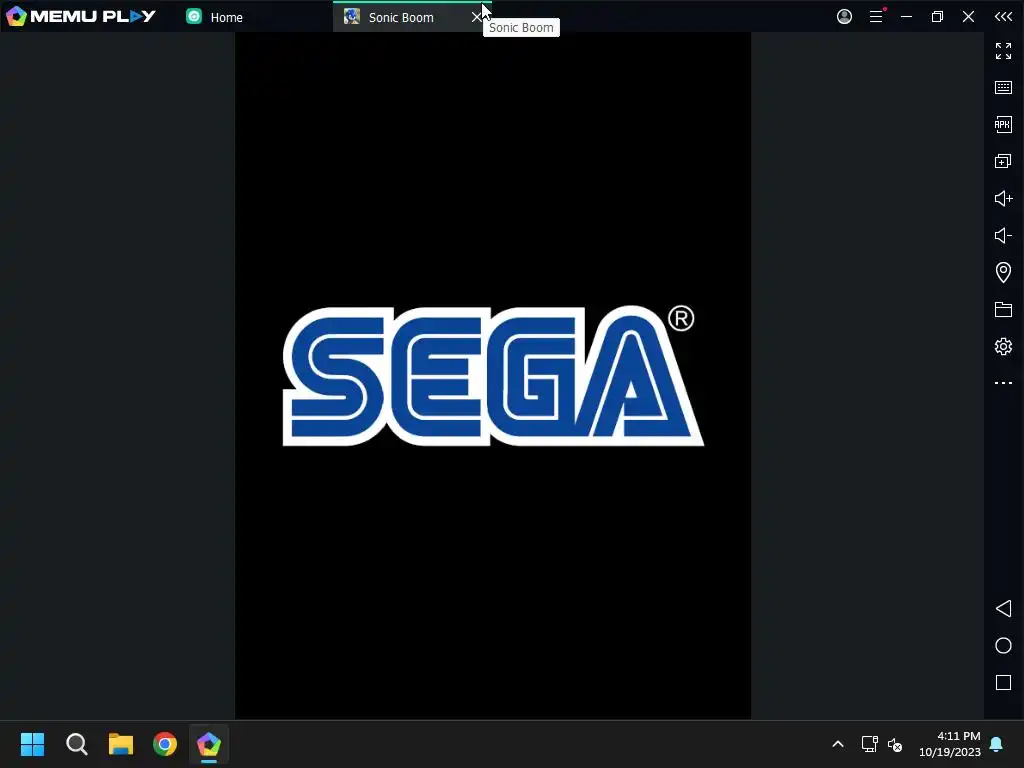
Task: Select the Sonic Boom tab
Action: 401,17
